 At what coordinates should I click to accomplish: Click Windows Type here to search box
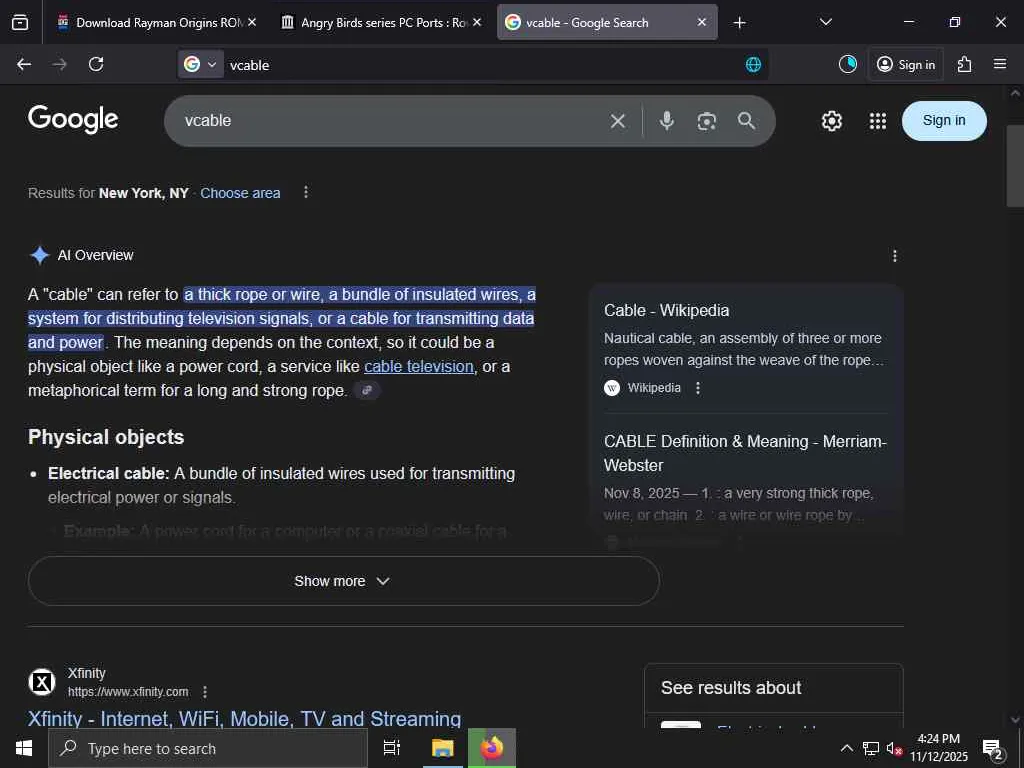208,748
